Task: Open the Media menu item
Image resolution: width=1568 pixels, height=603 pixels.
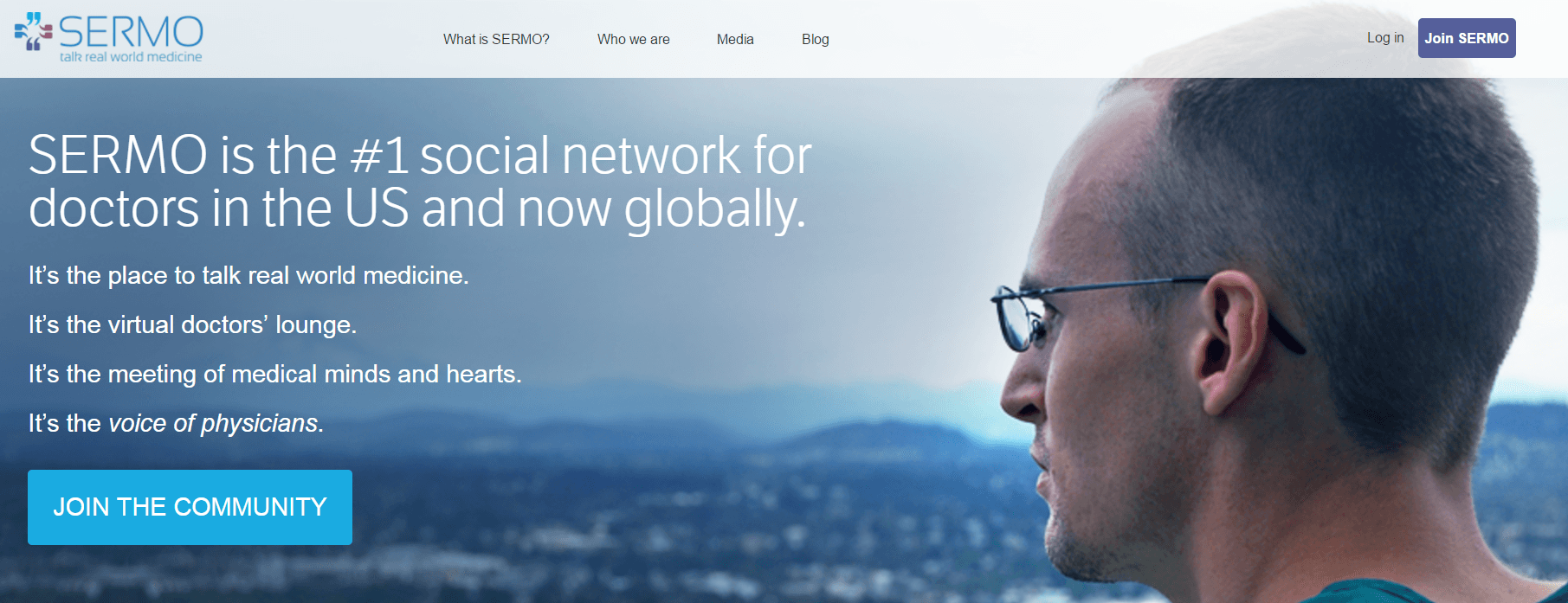Action: coord(735,39)
